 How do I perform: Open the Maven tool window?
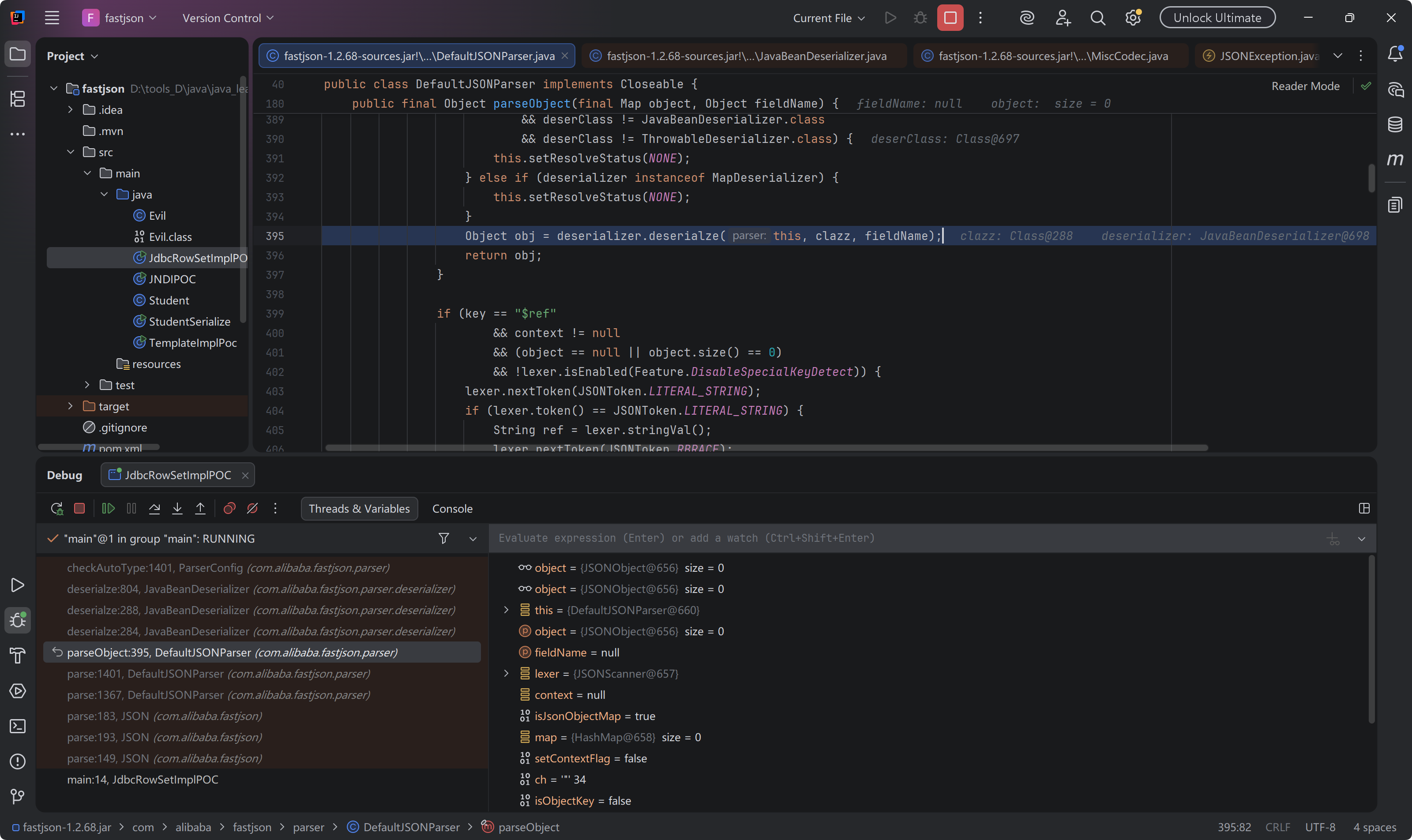point(1395,159)
